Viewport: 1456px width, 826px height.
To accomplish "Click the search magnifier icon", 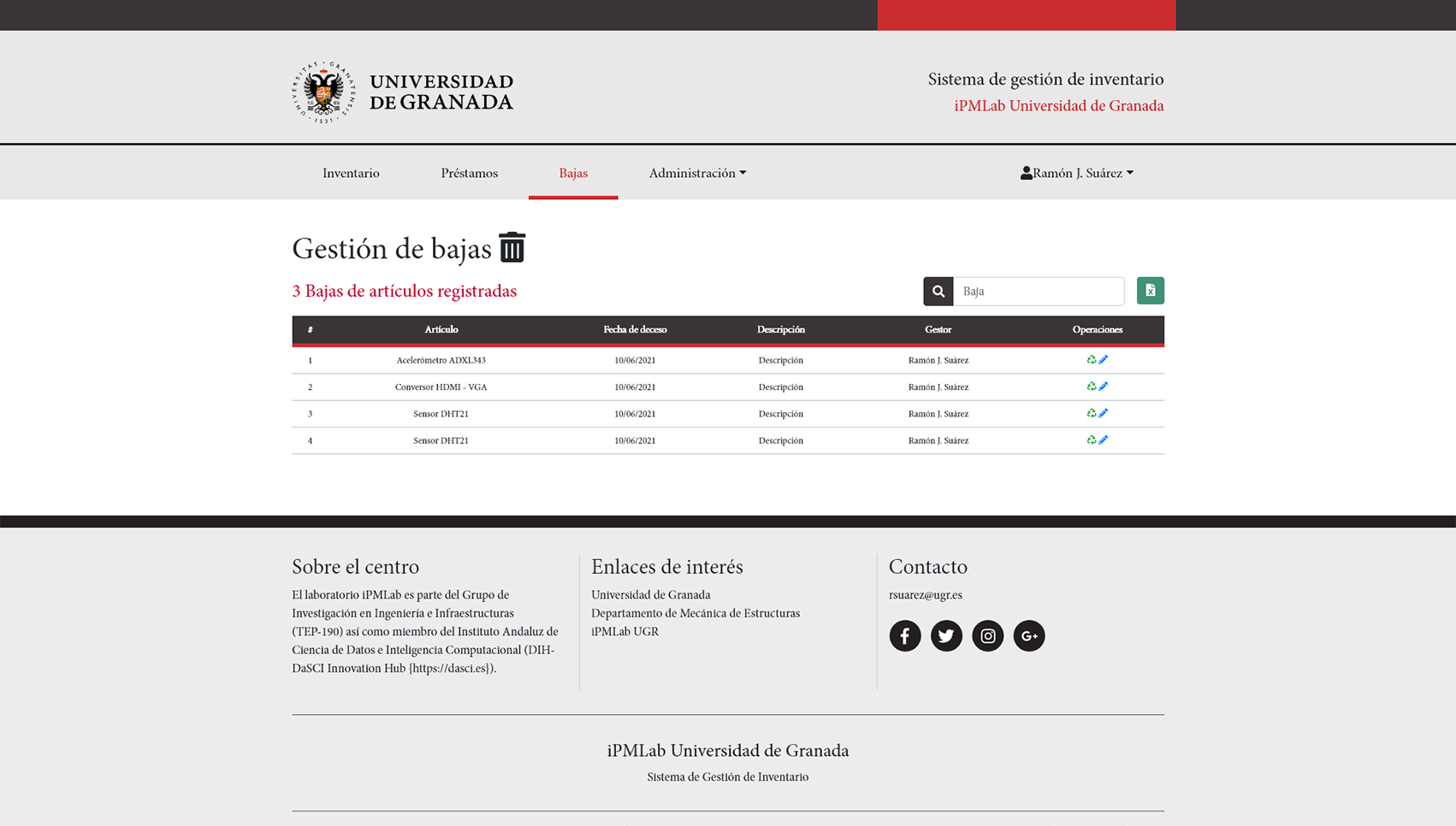I will (x=938, y=291).
